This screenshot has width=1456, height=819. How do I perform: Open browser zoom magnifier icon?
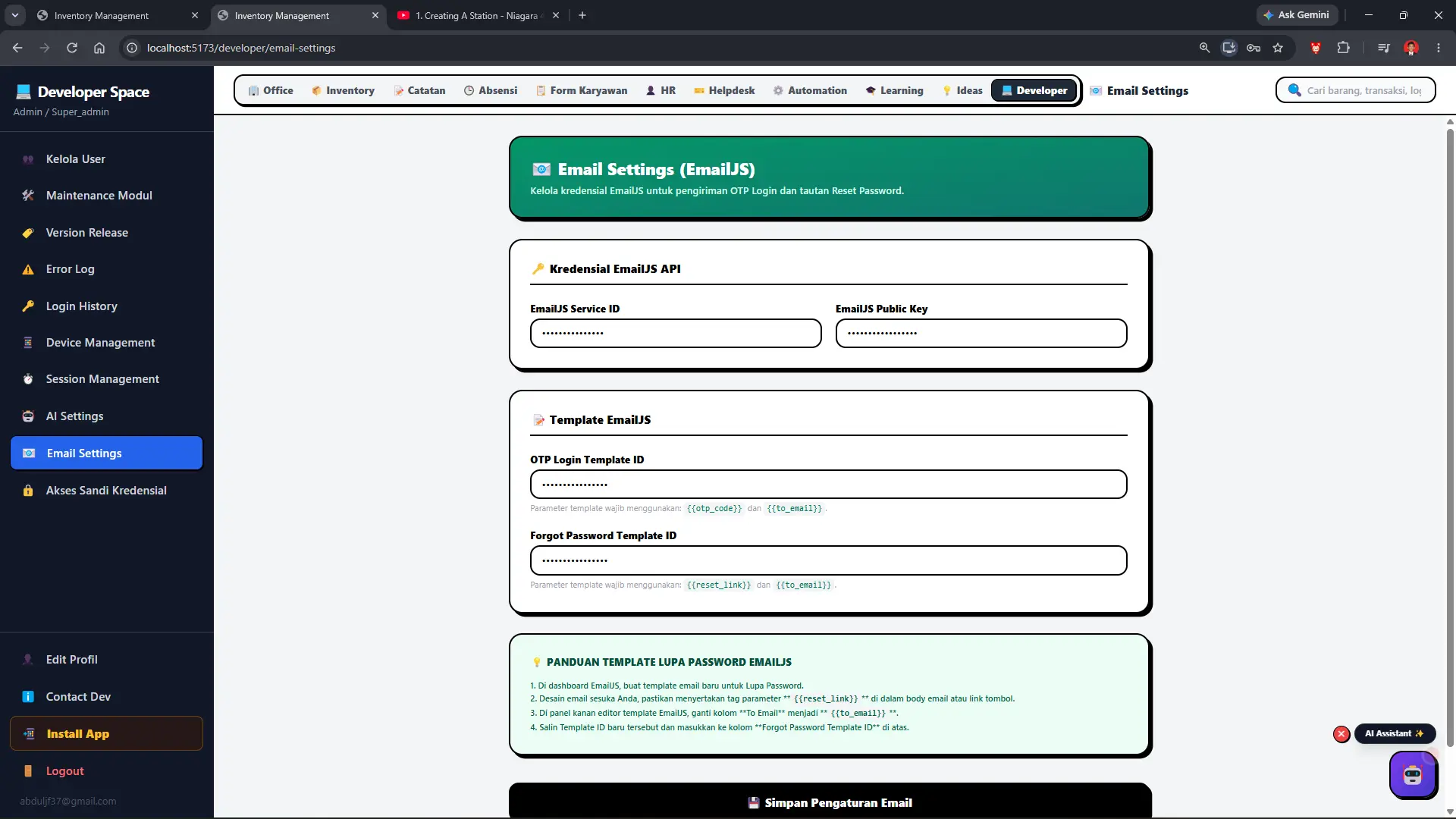1204,48
